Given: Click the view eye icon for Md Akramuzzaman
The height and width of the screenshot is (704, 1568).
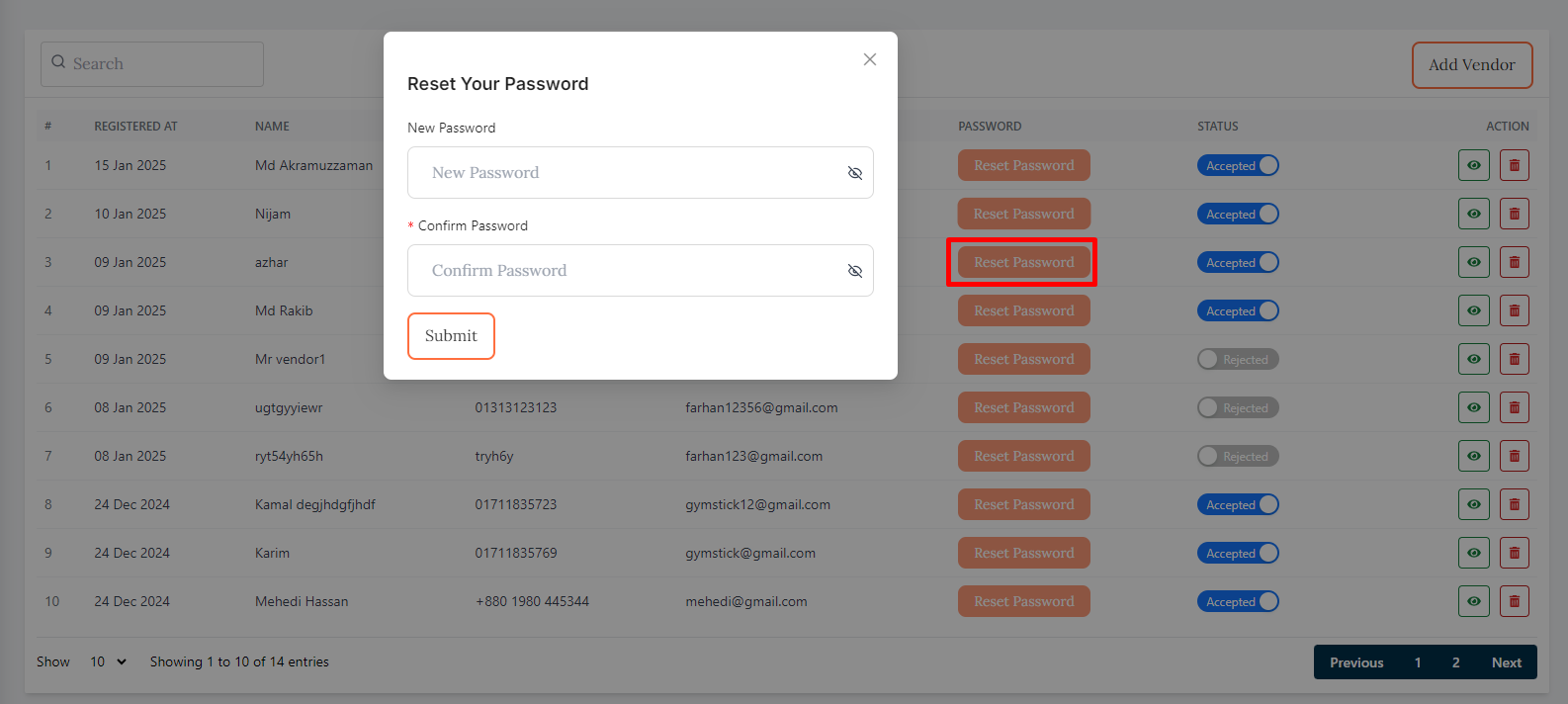Looking at the screenshot, I should (1473, 165).
